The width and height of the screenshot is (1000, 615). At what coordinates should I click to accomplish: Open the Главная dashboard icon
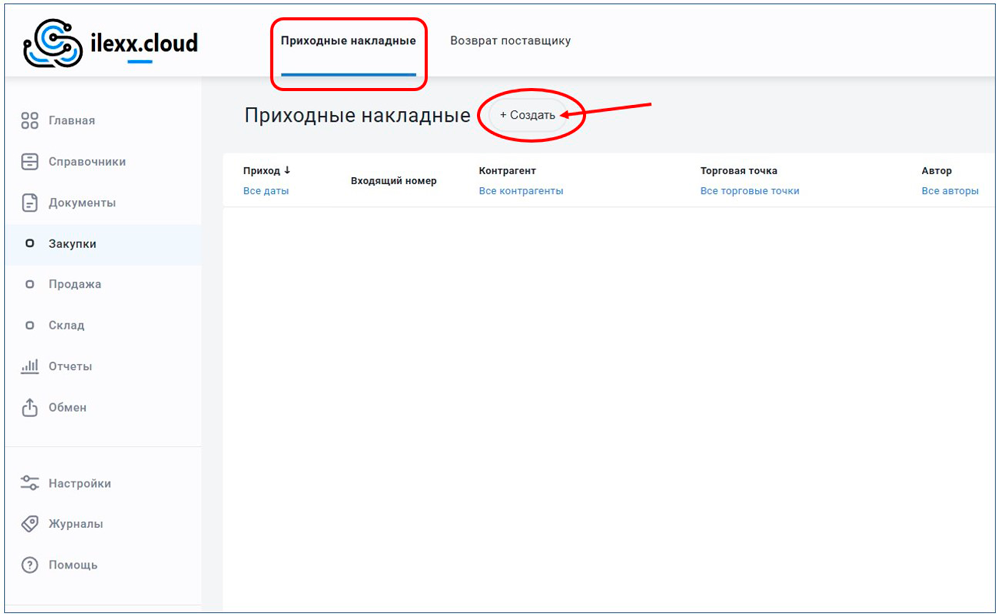(x=30, y=121)
